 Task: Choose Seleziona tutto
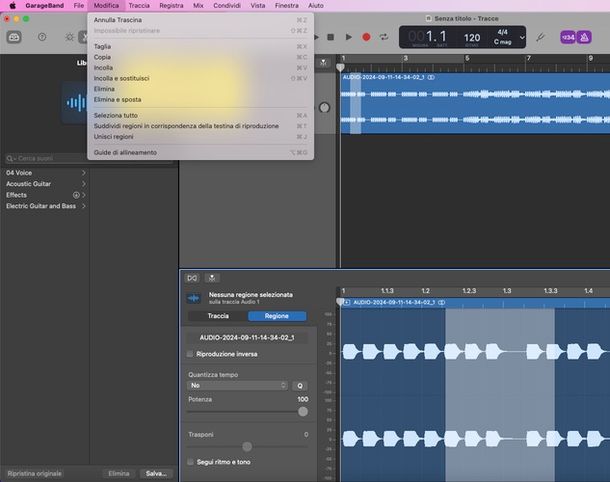[200, 116]
